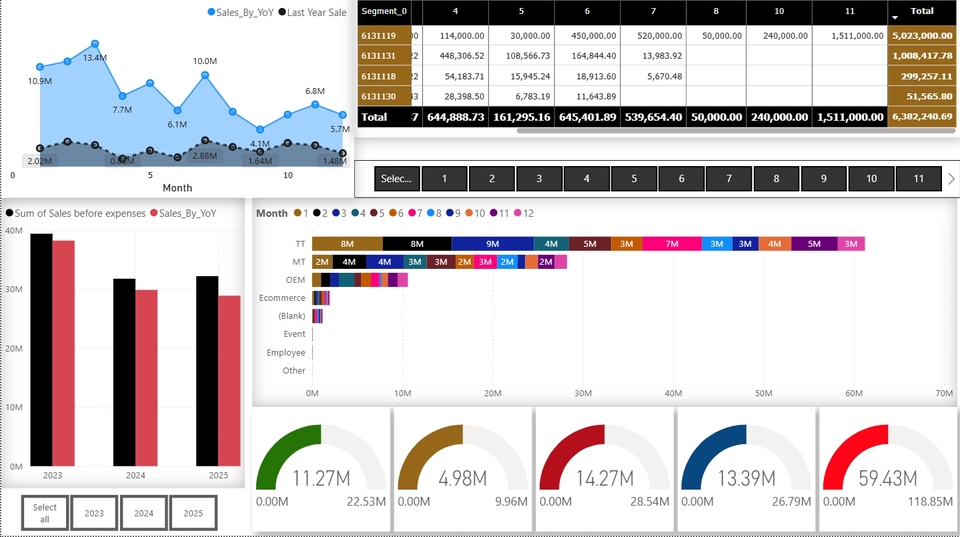The image size is (960, 537).
Task: Toggle the 2024 year slicer button
Action: tap(144, 513)
